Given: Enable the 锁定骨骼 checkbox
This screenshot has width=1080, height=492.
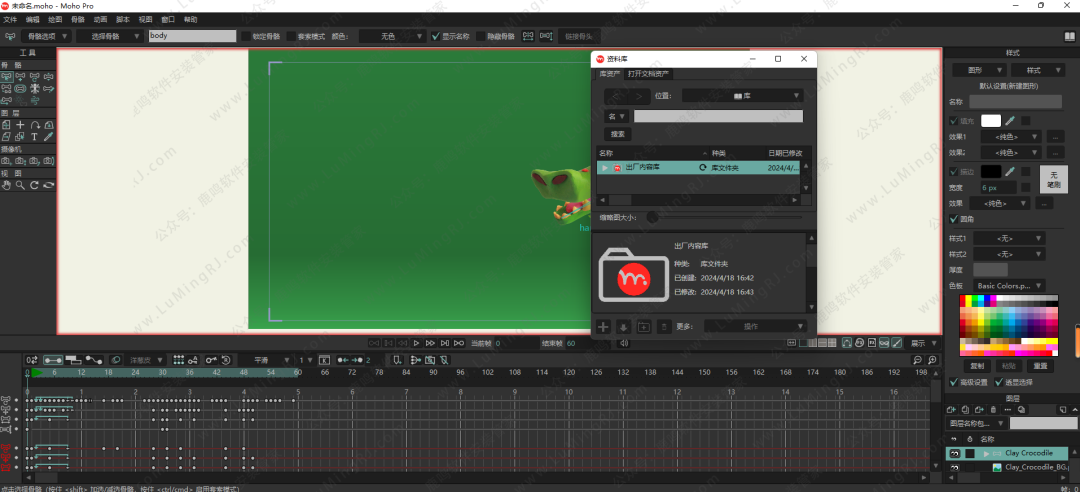Looking at the screenshot, I should pyautogui.click(x=246, y=36).
